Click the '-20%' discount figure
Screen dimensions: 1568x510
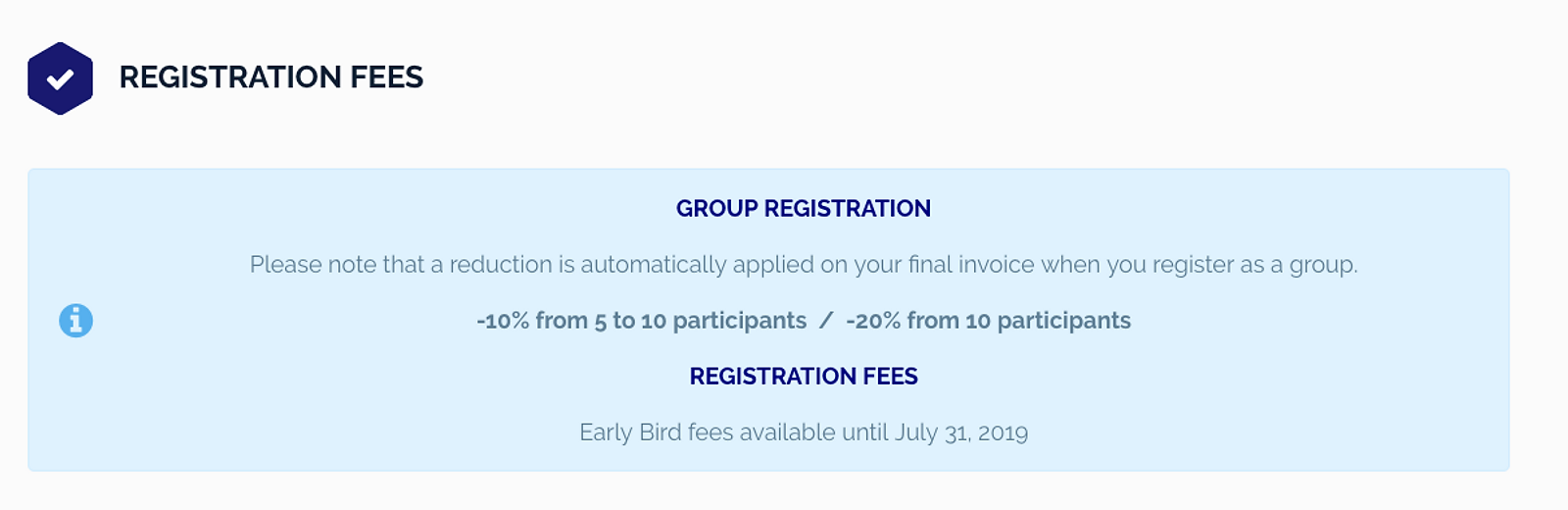873,321
